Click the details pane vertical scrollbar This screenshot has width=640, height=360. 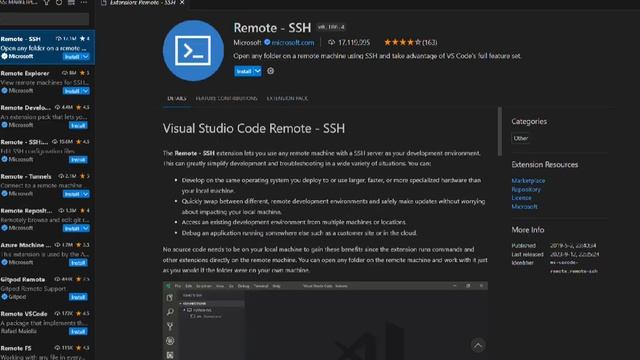500,131
